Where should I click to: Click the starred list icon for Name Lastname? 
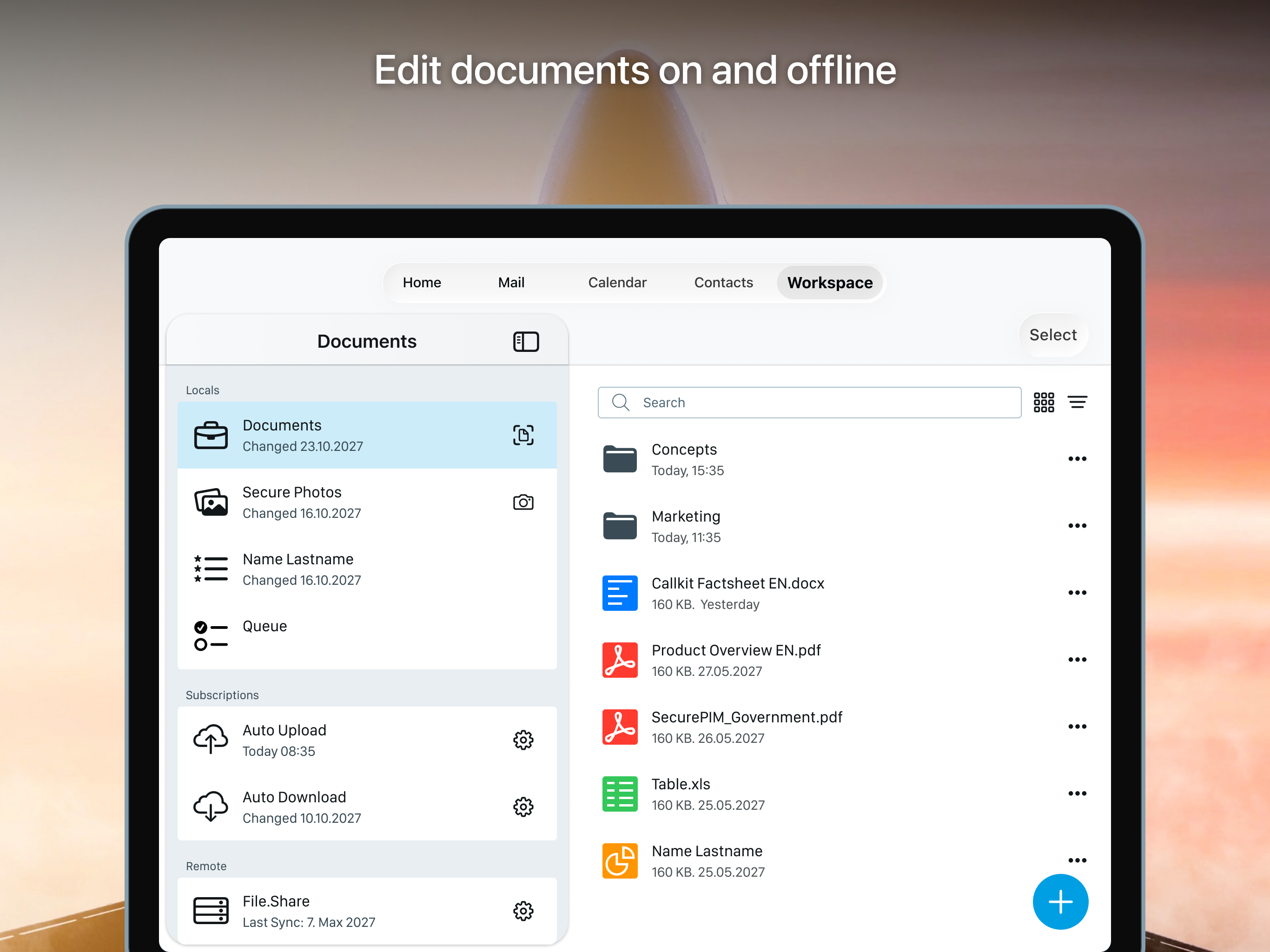click(211, 569)
